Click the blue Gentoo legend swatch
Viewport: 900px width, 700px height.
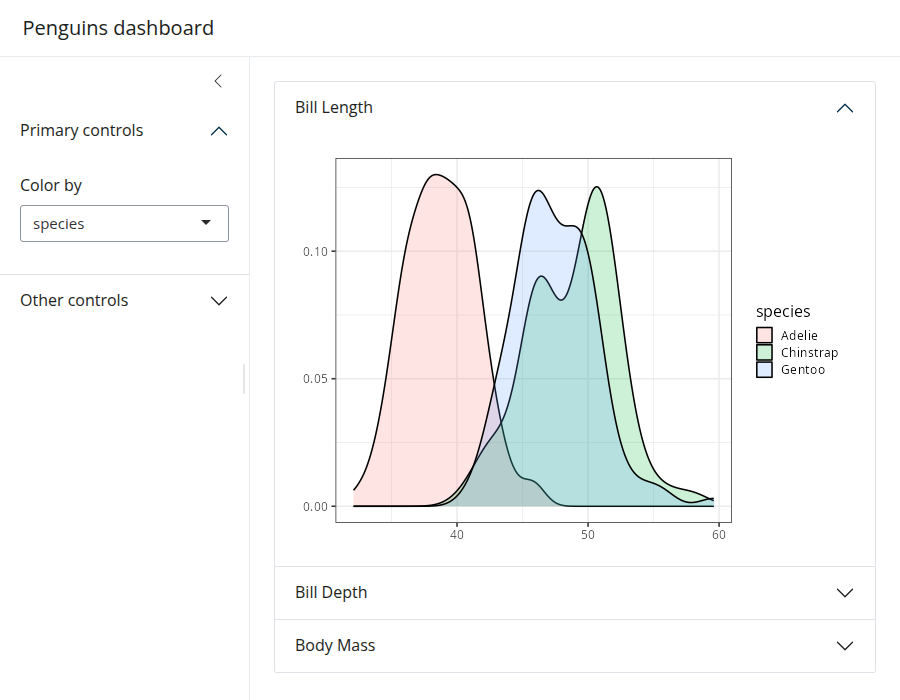coord(764,370)
